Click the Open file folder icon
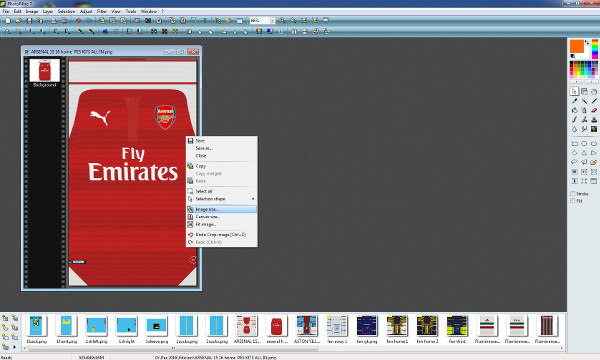The height and width of the screenshot is (360, 600). click(18, 21)
